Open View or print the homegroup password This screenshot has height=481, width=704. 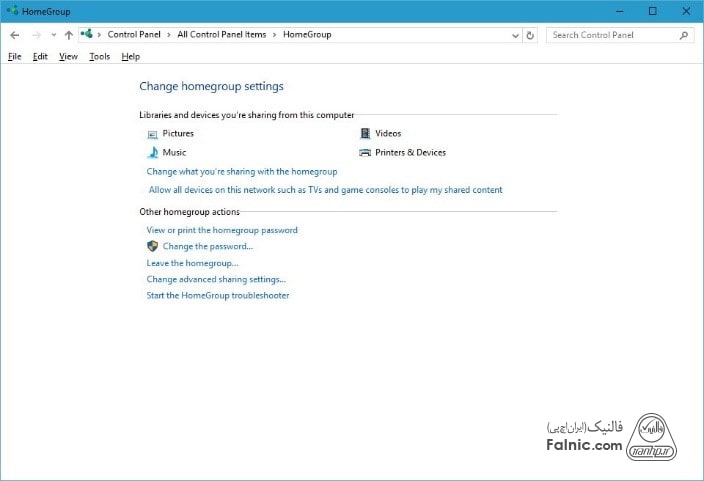point(222,230)
